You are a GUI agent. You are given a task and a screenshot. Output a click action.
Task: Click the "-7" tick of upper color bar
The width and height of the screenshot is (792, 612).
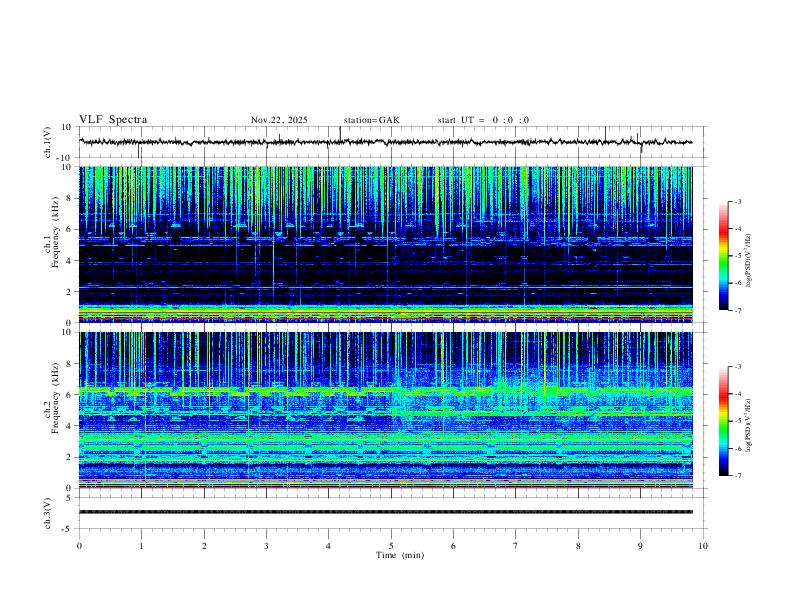pos(738,310)
